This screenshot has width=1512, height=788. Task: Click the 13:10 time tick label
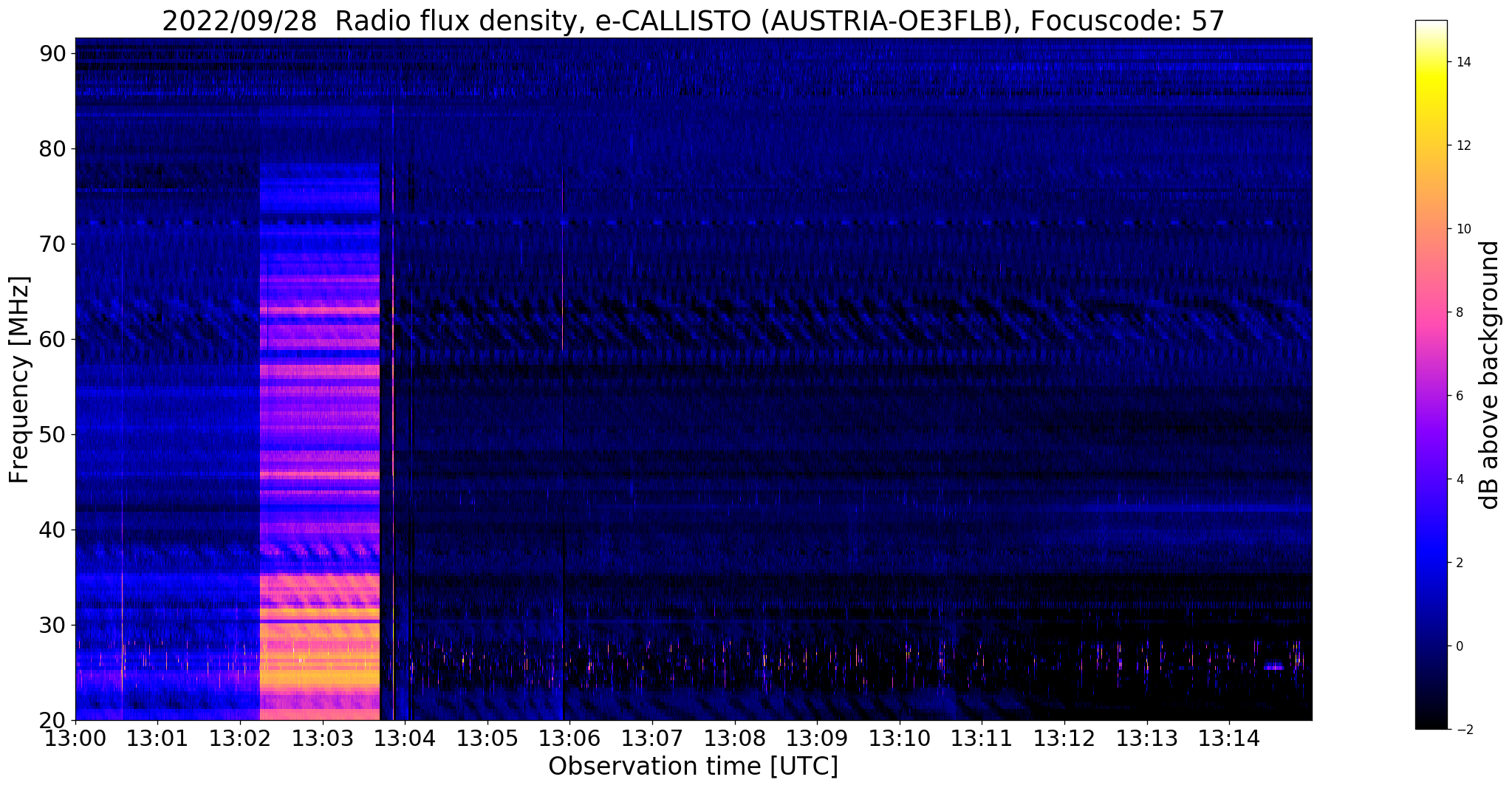[x=900, y=737]
